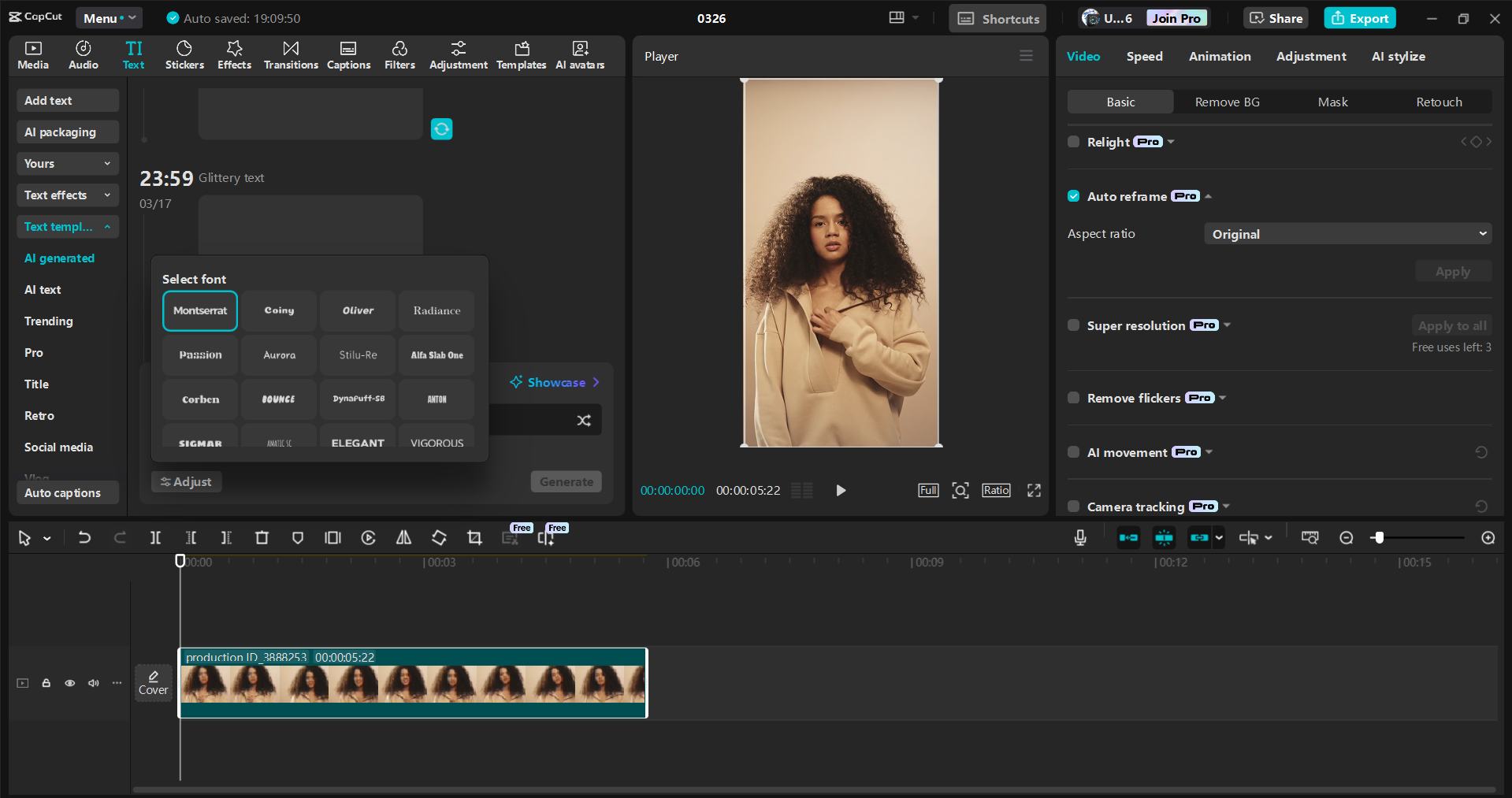Switch to the Stickers panel
This screenshot has height=798, width=1512.
[184, 55]
